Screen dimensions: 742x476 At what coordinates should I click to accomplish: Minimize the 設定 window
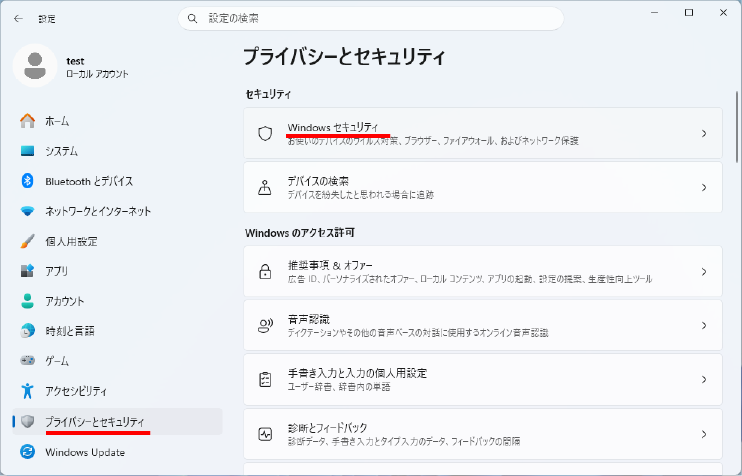(x=655, y=13)
